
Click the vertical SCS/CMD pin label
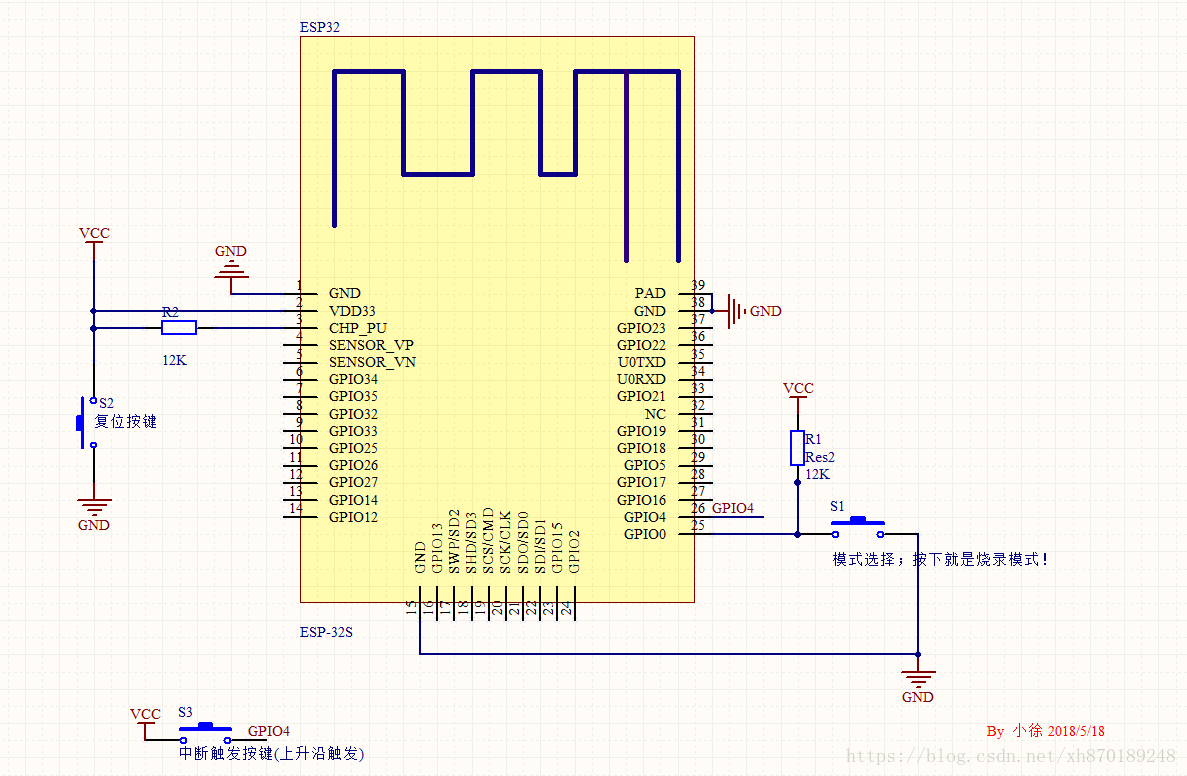coord(488,541)
